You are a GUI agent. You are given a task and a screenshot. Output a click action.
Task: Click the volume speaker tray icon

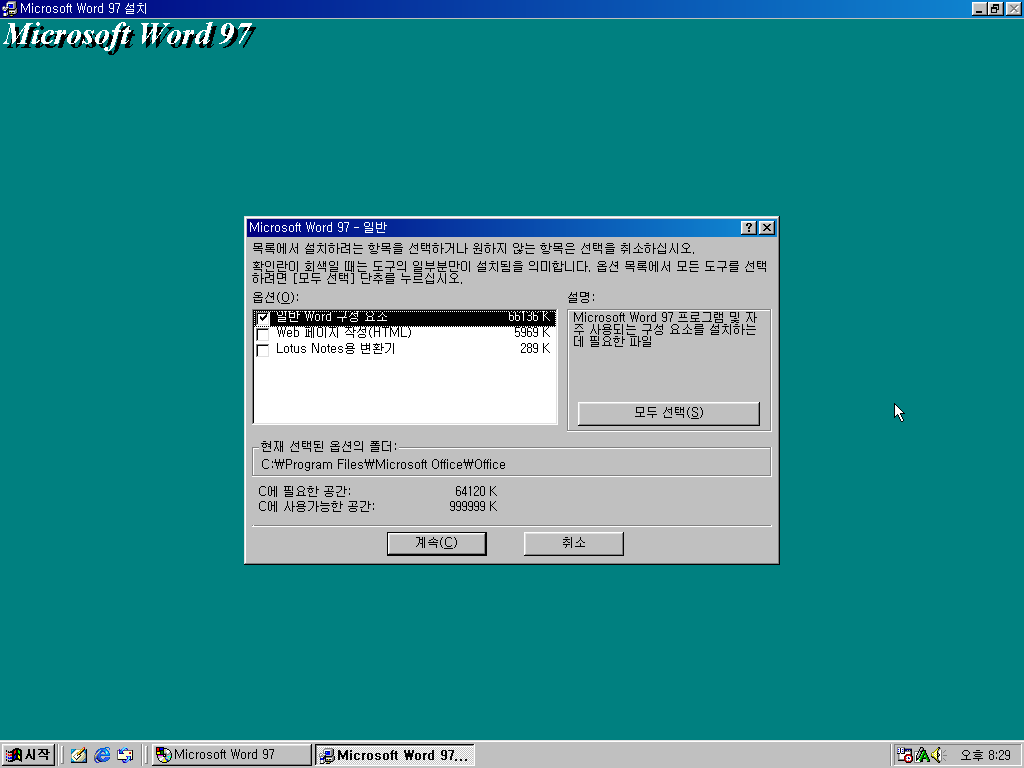click(x=938, y=755)
